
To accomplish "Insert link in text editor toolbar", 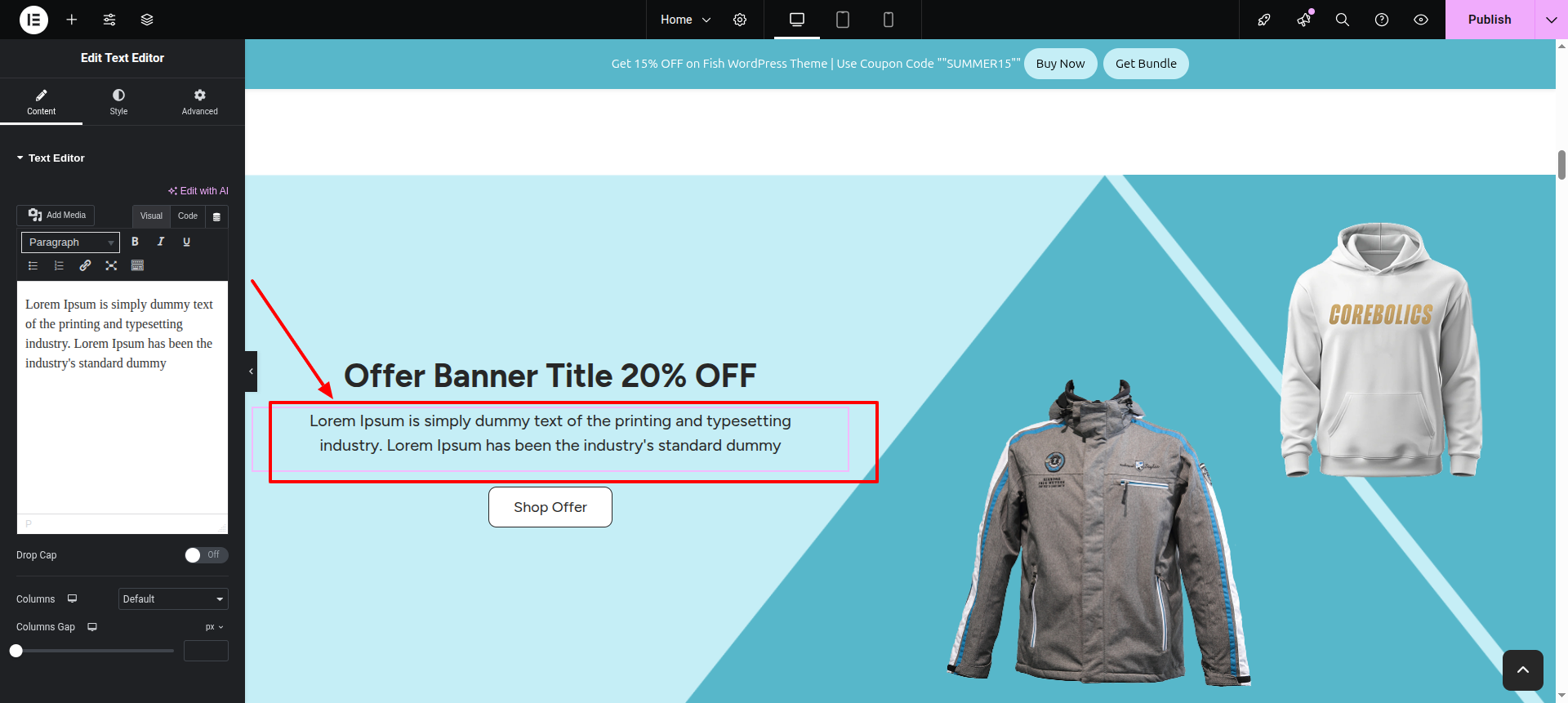I will click(x=85, y=265).
